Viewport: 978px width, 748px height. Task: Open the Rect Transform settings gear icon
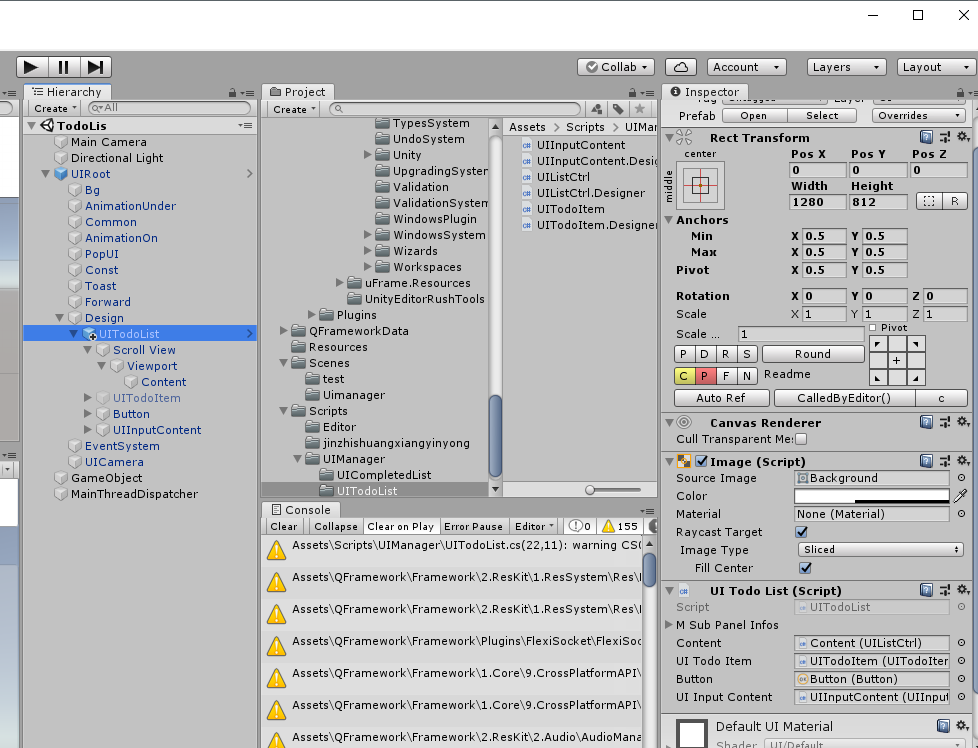963,137
